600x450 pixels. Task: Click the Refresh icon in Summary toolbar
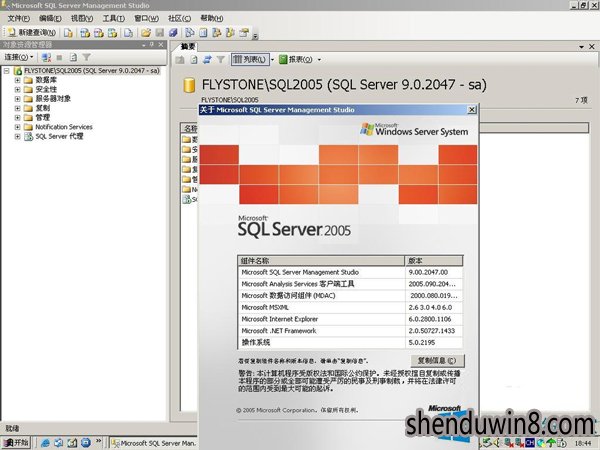194,60
